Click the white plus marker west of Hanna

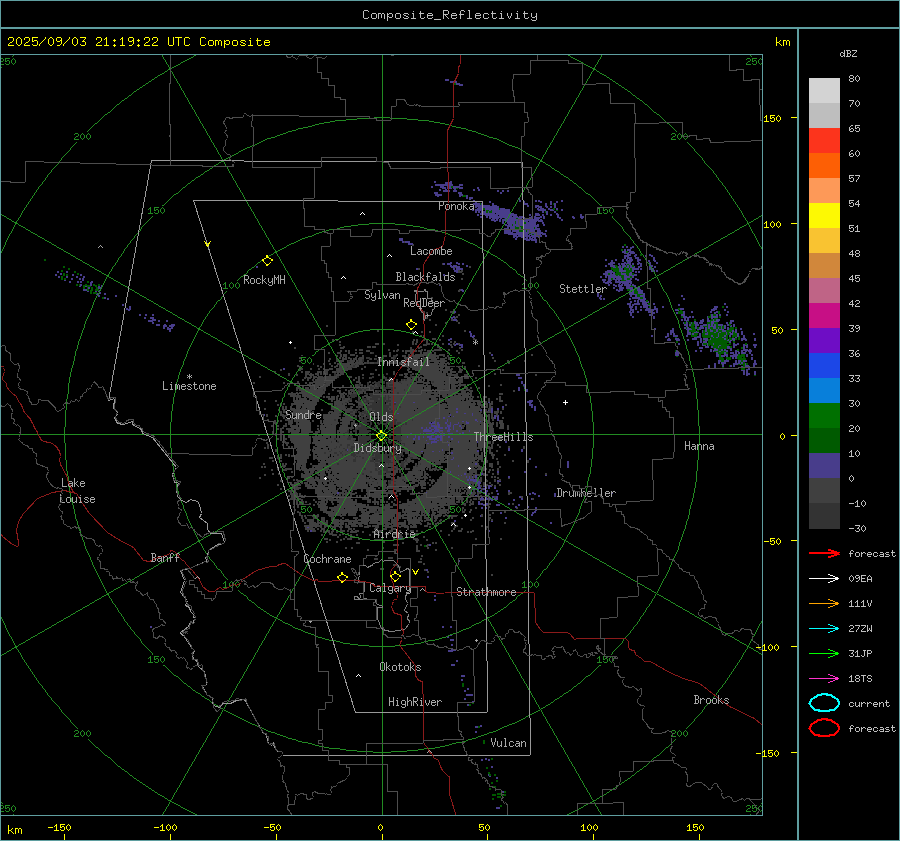565,402
